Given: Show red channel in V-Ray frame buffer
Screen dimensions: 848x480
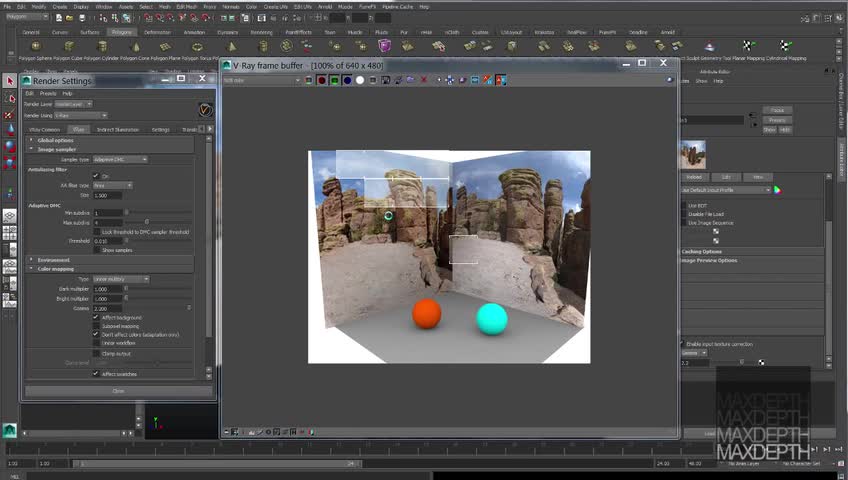Looking at the screenshot, I should (322, 80).
